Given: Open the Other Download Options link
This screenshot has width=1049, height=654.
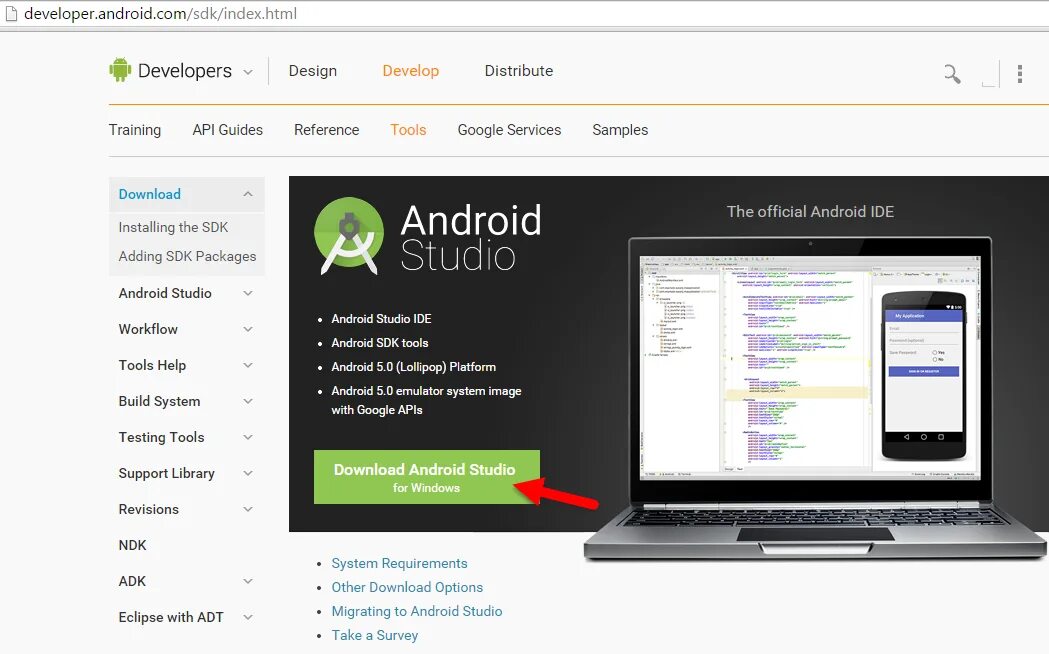Looking at the screenshot, I should click(407, 587).
